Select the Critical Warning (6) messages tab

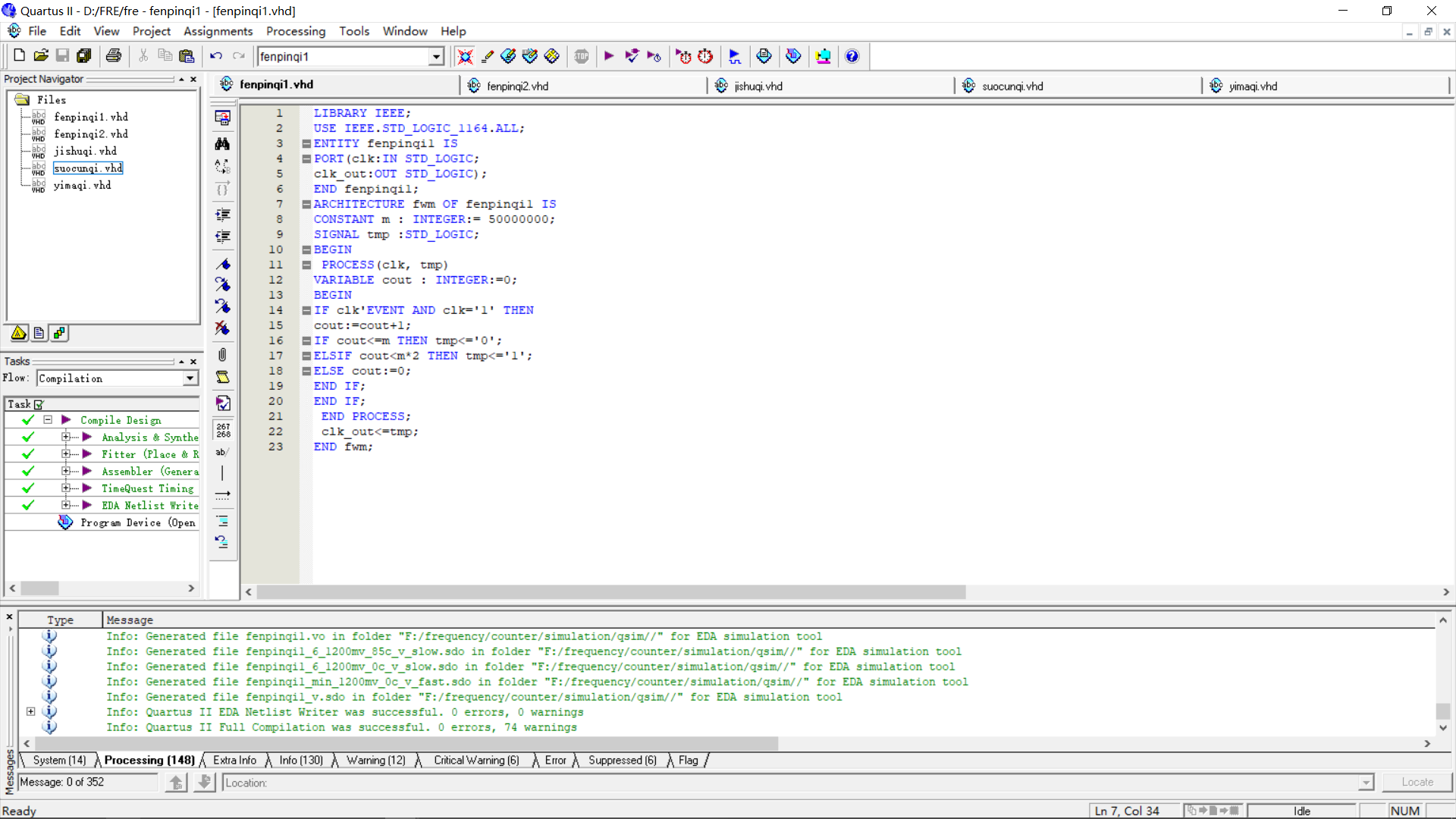point(475,760)
